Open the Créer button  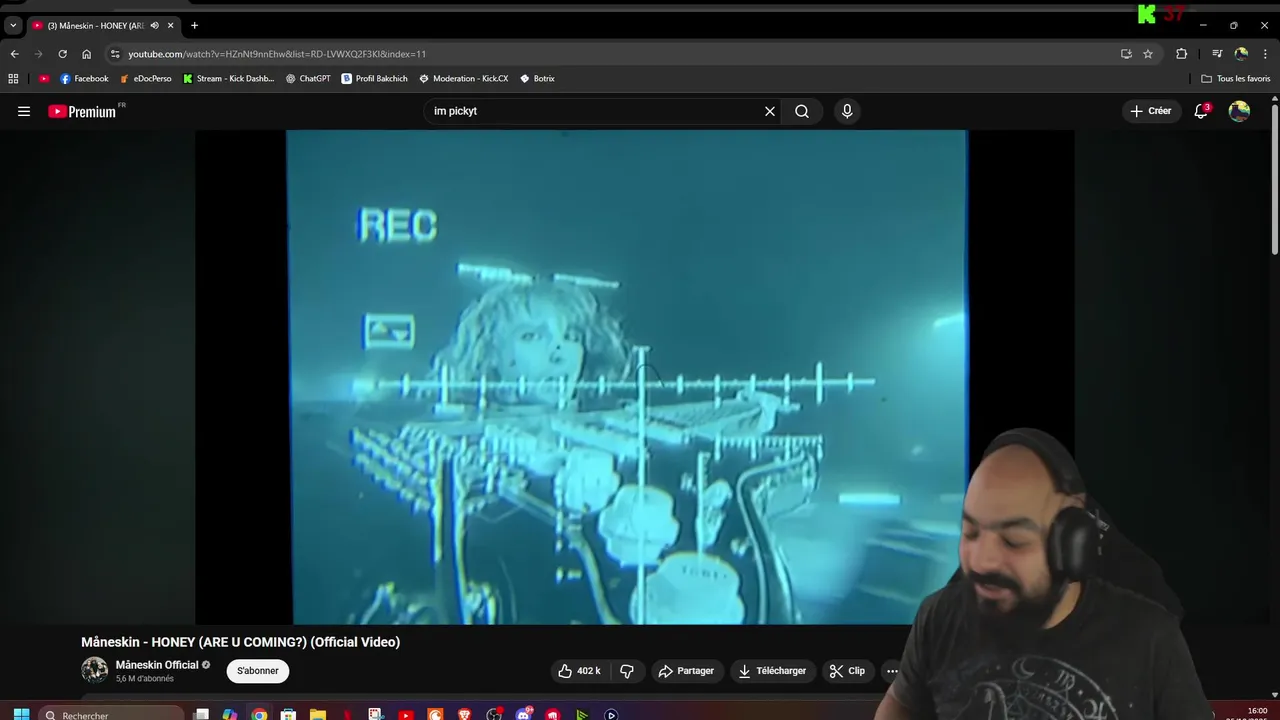[1151, 111]
